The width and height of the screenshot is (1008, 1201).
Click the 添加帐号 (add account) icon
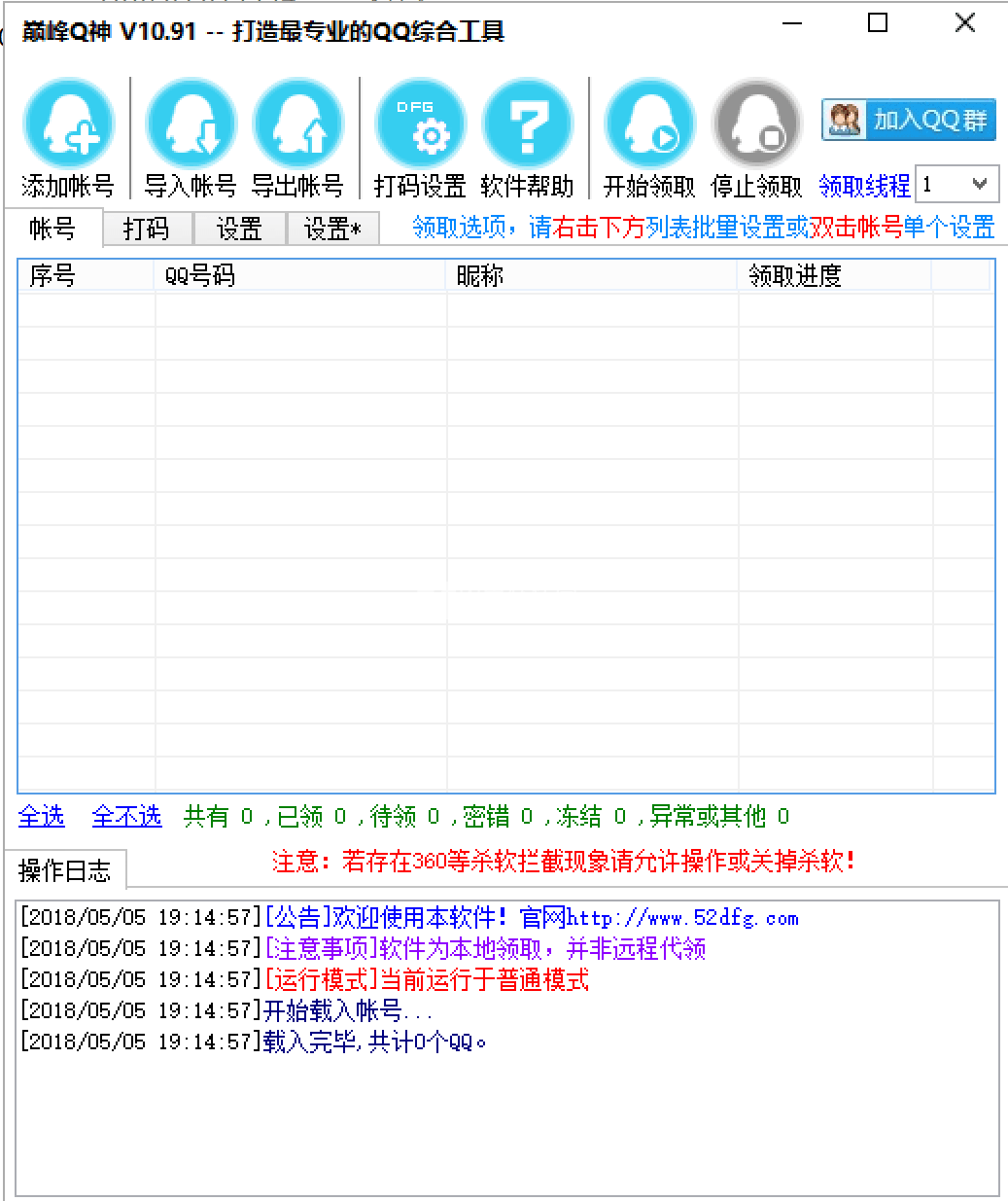click(x=68, y=124)
